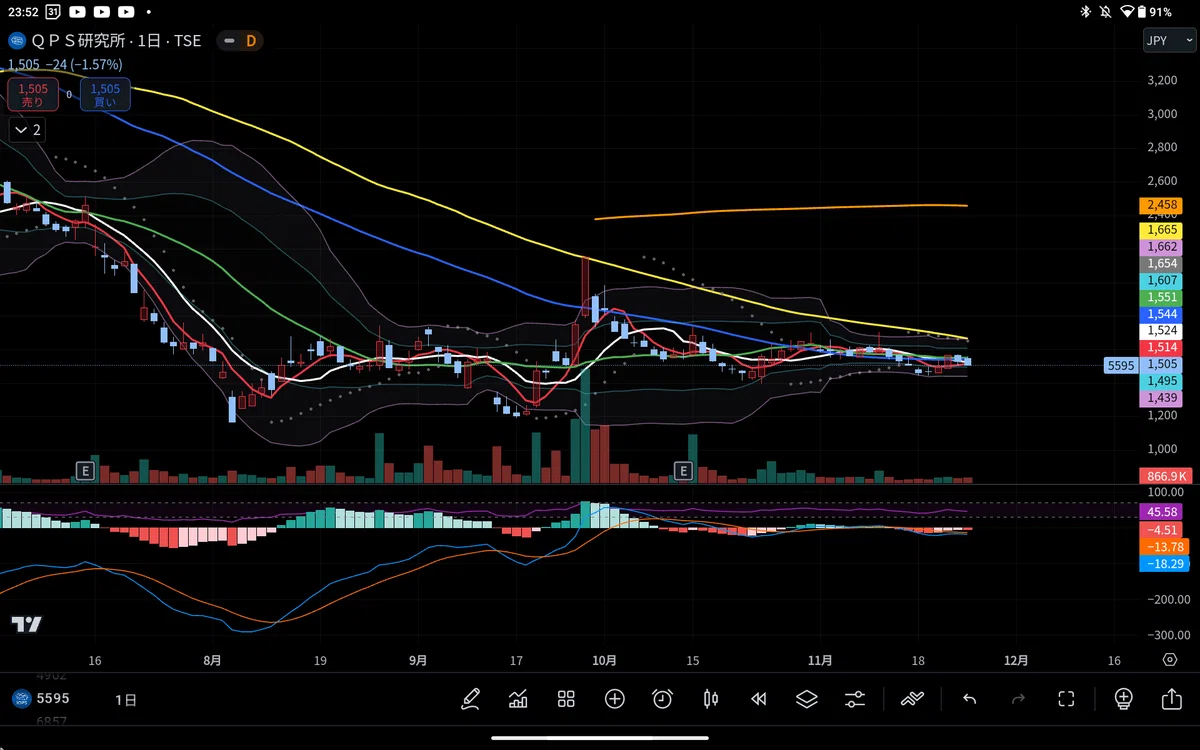Open the earnings E marker near October 15

(684, 470)
